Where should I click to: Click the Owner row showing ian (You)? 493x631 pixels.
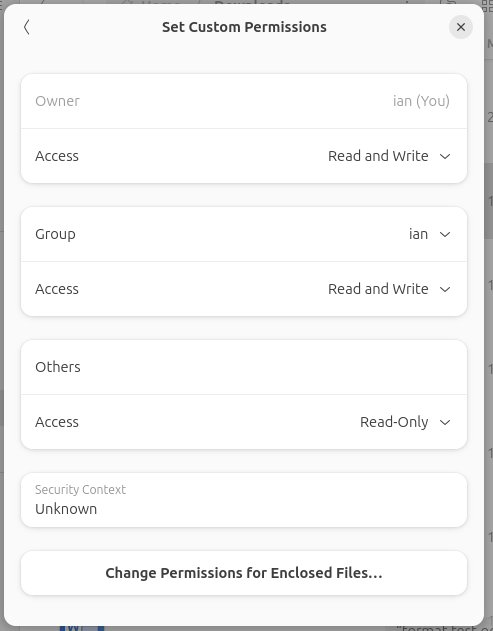tap(244, 101)
